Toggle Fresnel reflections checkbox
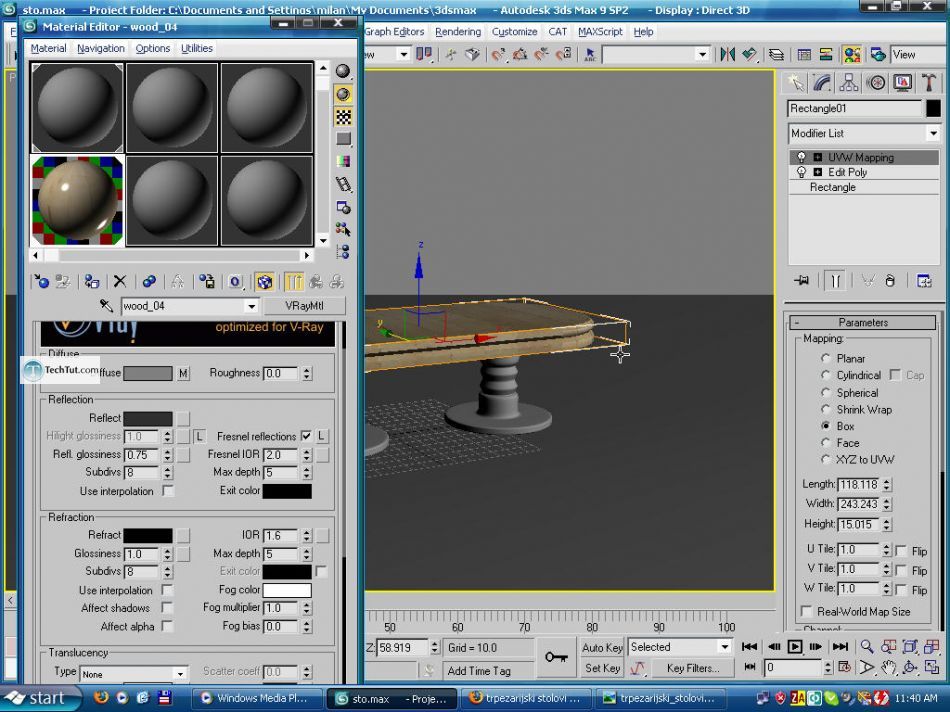 pyautogui.click(x=306, y=436)
